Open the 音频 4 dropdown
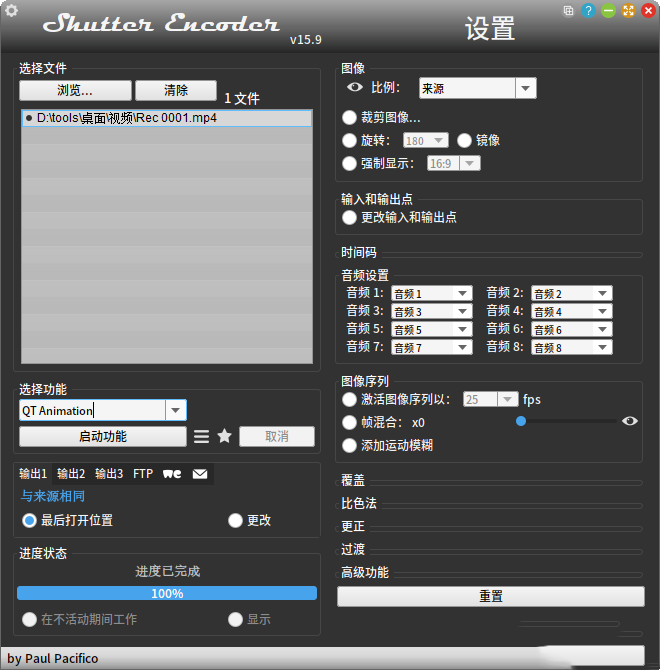Viewport: 660px width, 670px height. pyautogui.click(x=572, y=311)
